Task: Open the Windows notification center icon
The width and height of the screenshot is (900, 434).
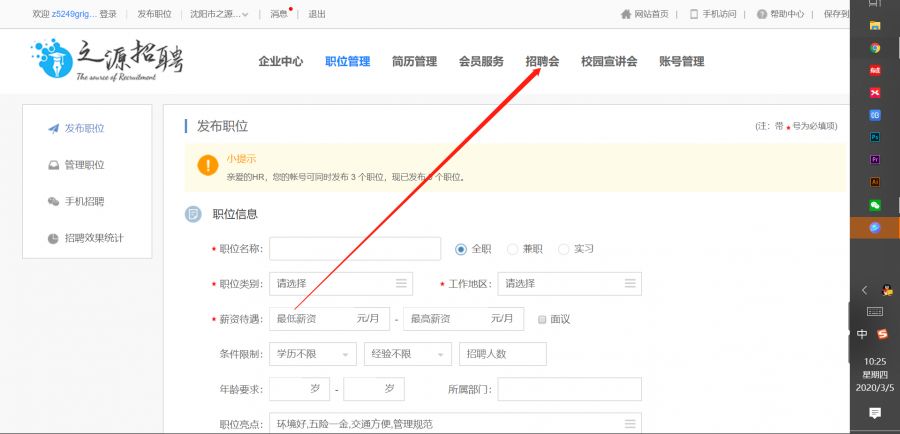Action: (874, 412)
